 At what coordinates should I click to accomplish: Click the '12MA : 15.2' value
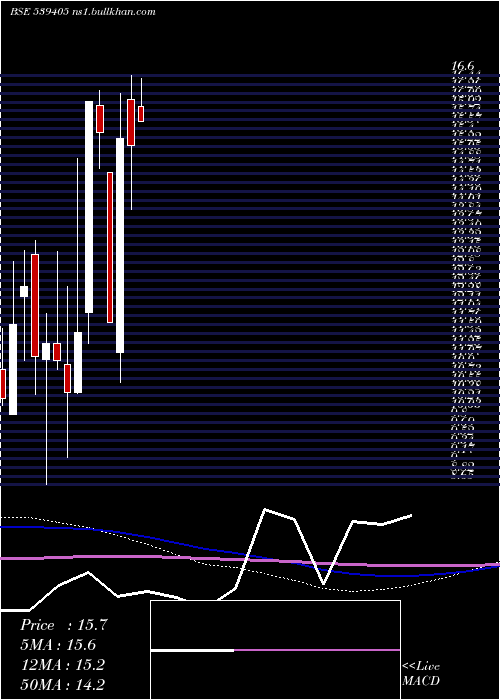pyautogui.click(x=62, y=665)
